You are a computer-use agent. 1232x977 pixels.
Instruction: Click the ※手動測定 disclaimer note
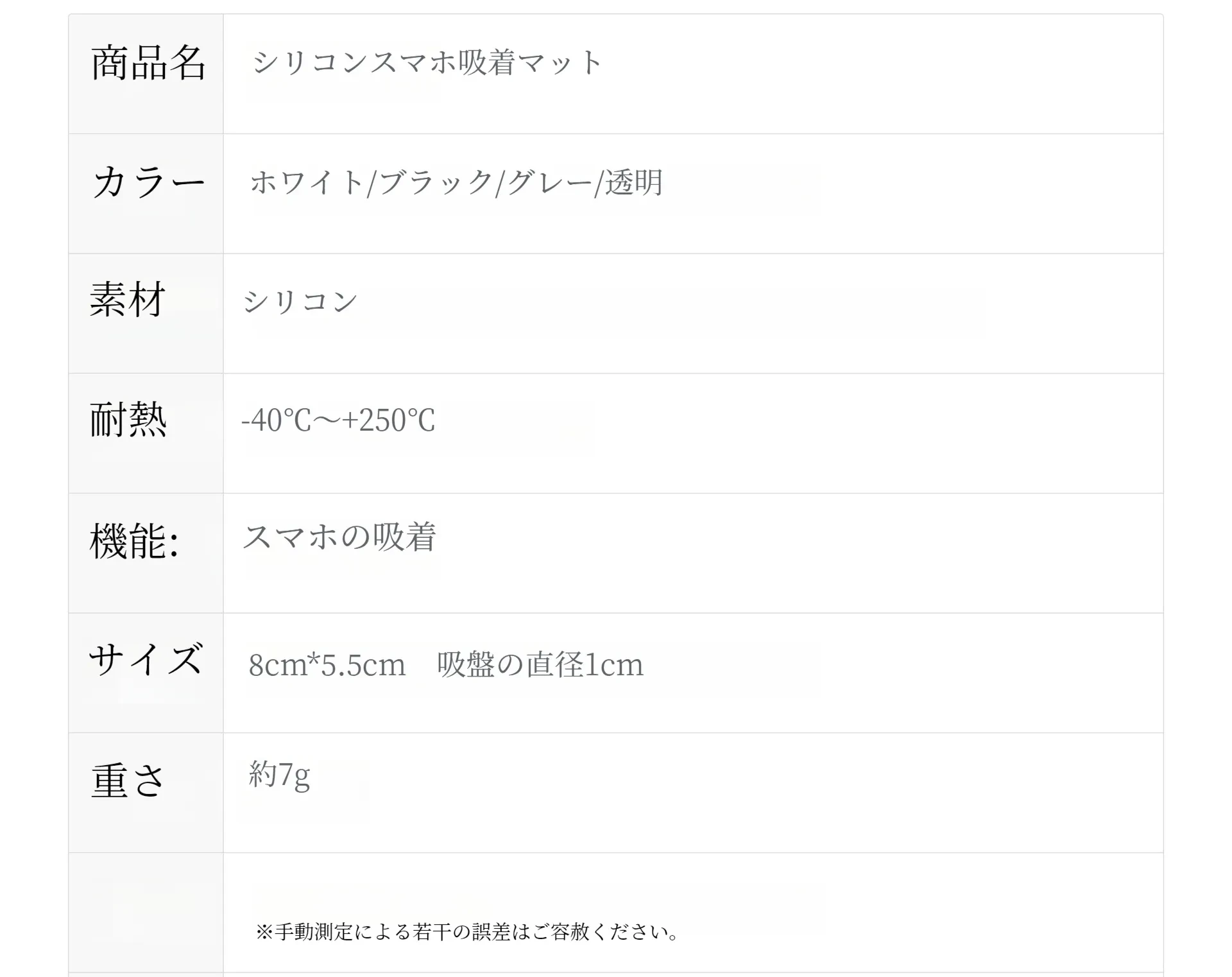(468, 931)
